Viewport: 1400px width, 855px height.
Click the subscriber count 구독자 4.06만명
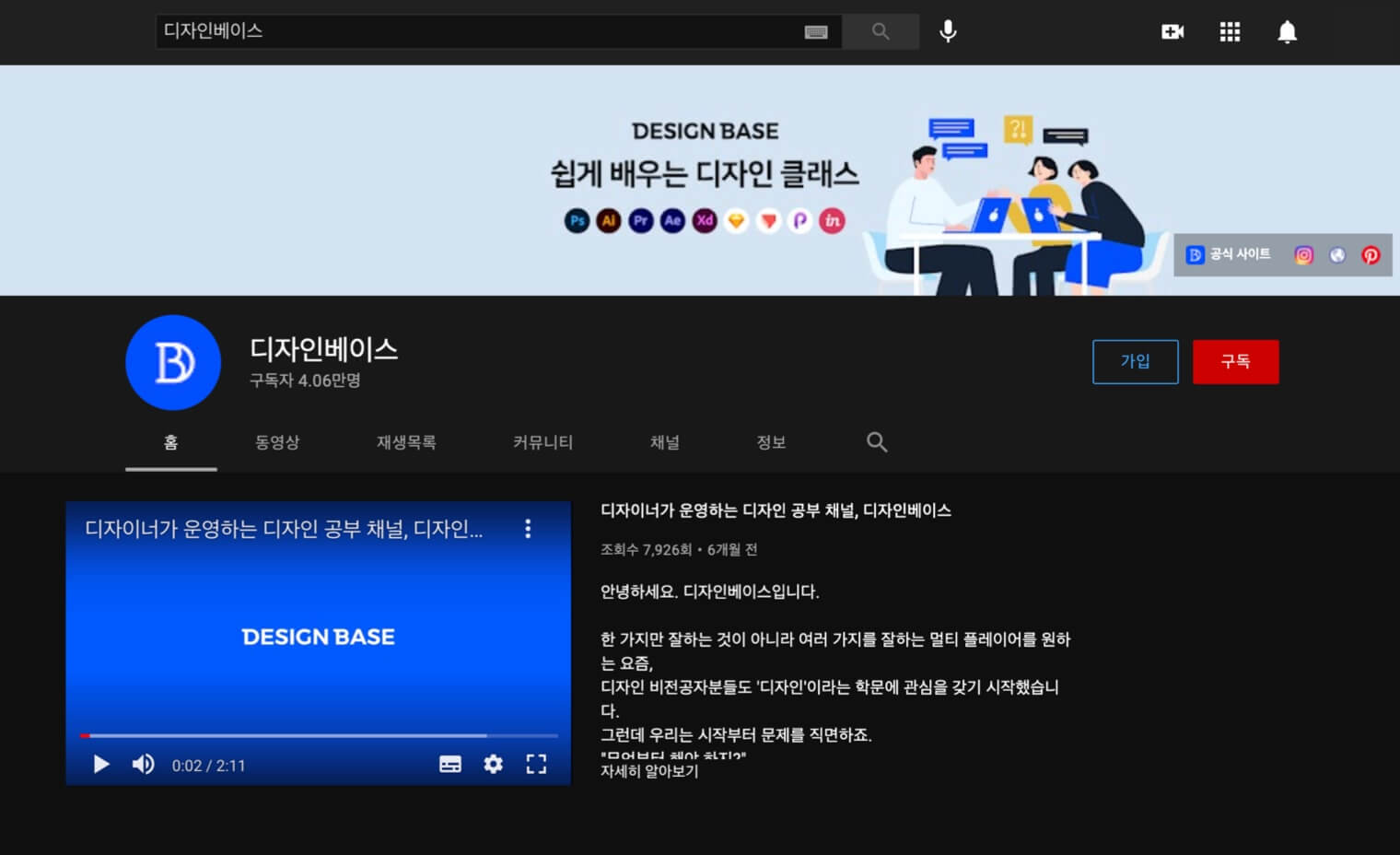305,381
